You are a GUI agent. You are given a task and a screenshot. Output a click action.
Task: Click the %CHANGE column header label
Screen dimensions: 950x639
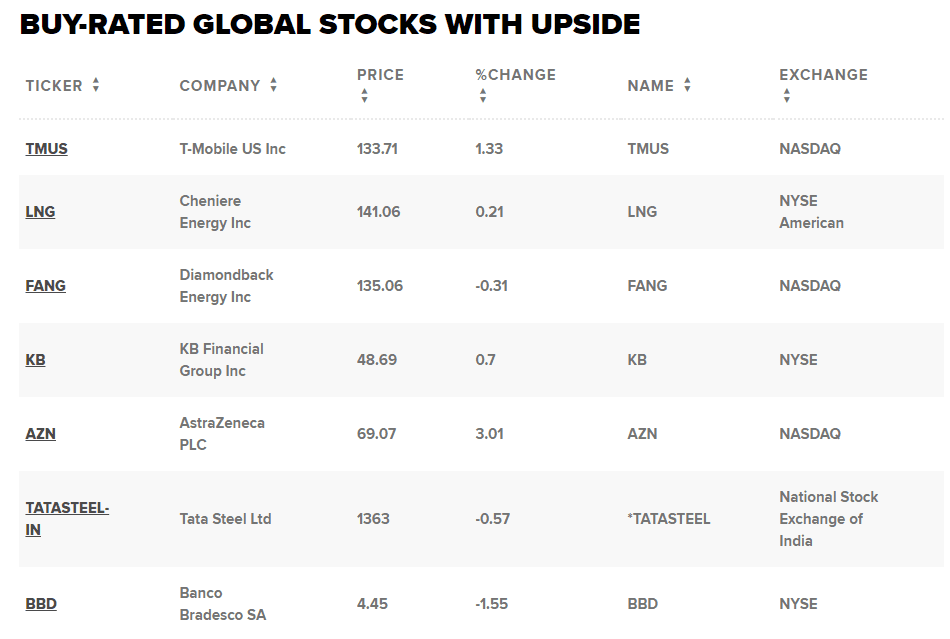[x=515, y=75]
